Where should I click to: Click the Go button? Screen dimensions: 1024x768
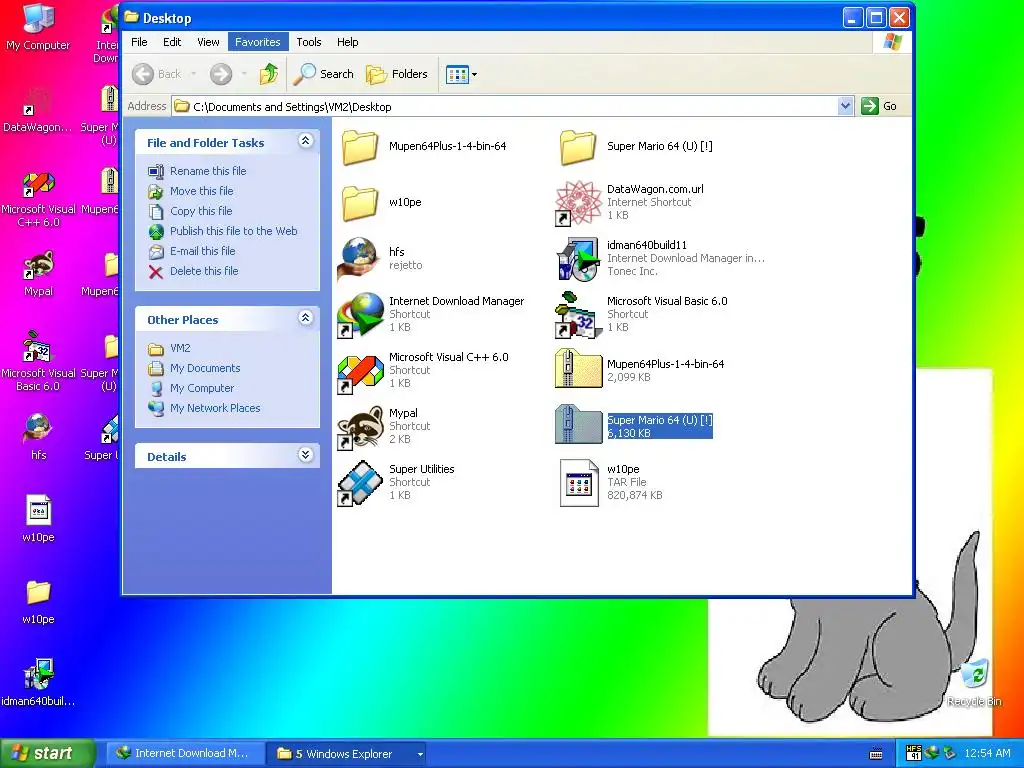point(880,106)
